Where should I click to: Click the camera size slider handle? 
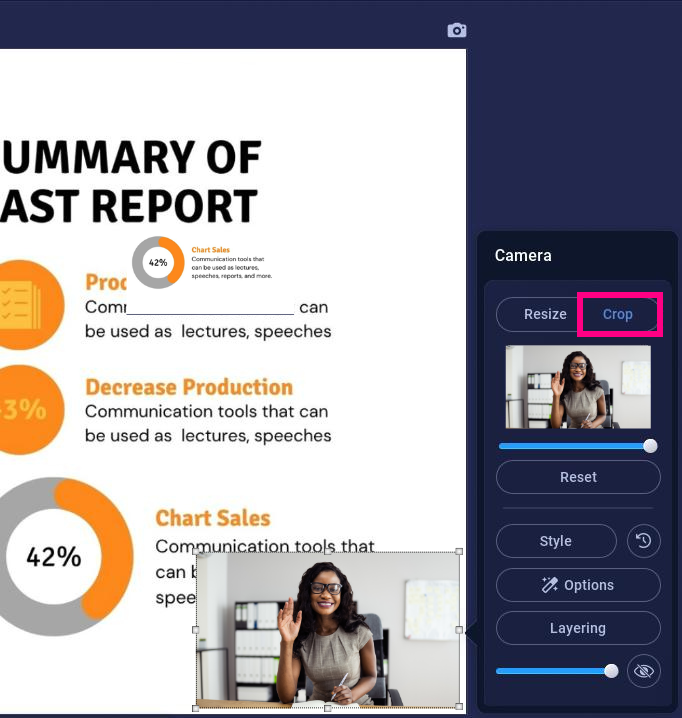click(650, 446)
